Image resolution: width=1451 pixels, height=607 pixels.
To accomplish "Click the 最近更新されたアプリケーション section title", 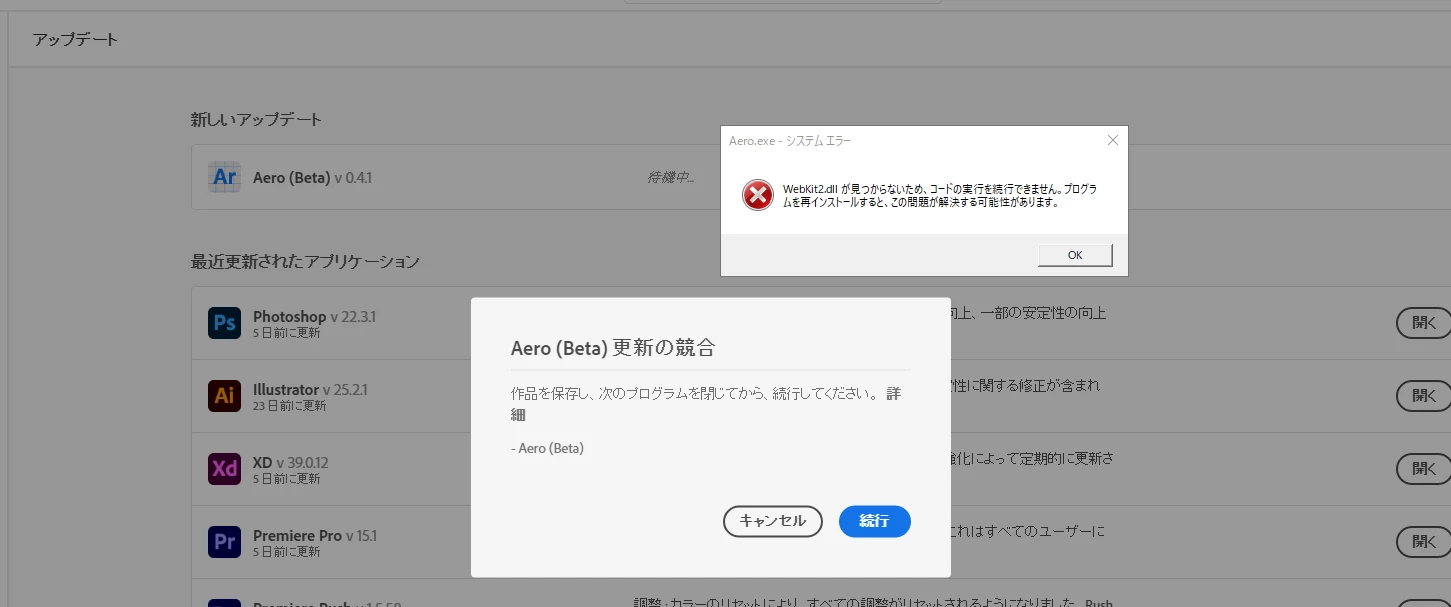I will [305, 262].
